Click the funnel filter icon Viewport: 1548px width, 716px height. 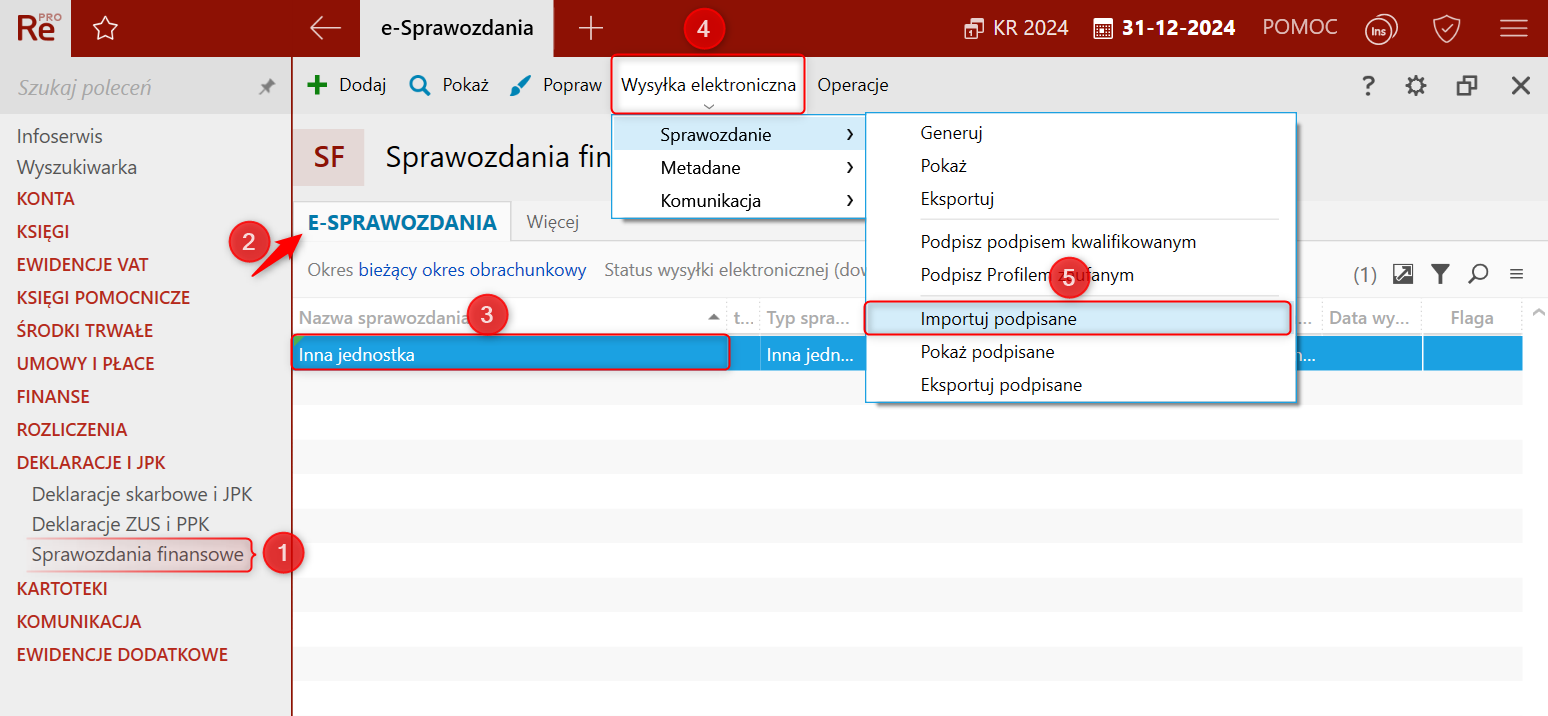1440,273
